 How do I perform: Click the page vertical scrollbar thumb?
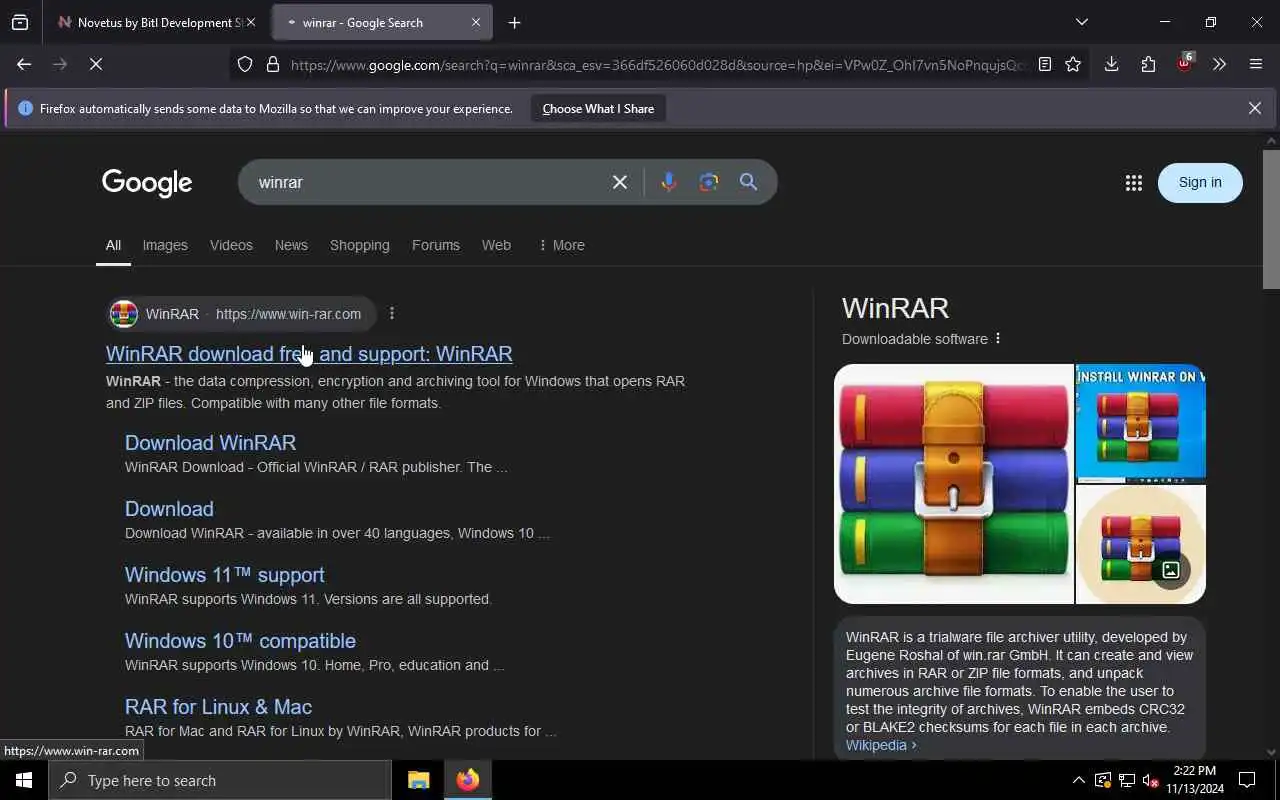click(1271, 218)
